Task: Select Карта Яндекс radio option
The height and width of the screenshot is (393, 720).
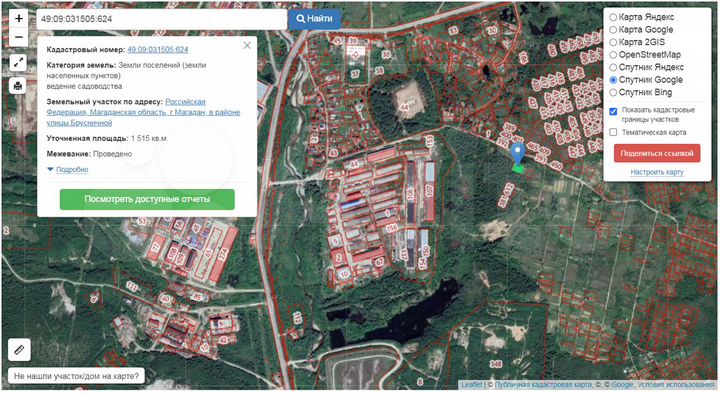Action: 613,17
